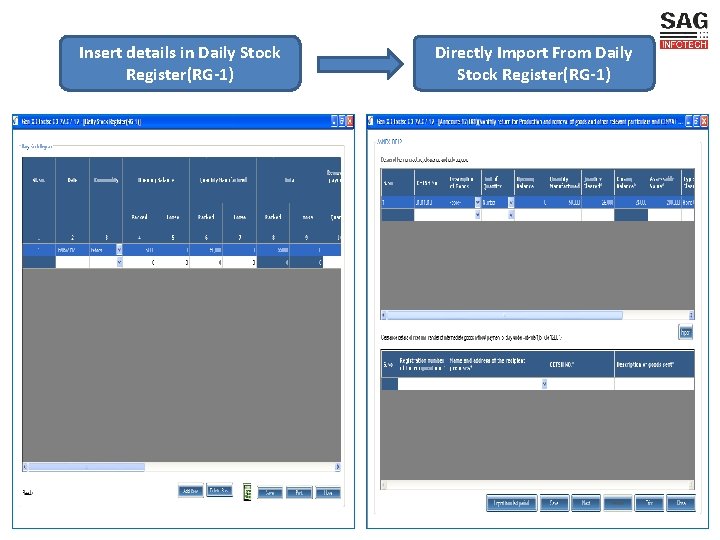Close monthly return window via red X

click(x=704, y=121)
